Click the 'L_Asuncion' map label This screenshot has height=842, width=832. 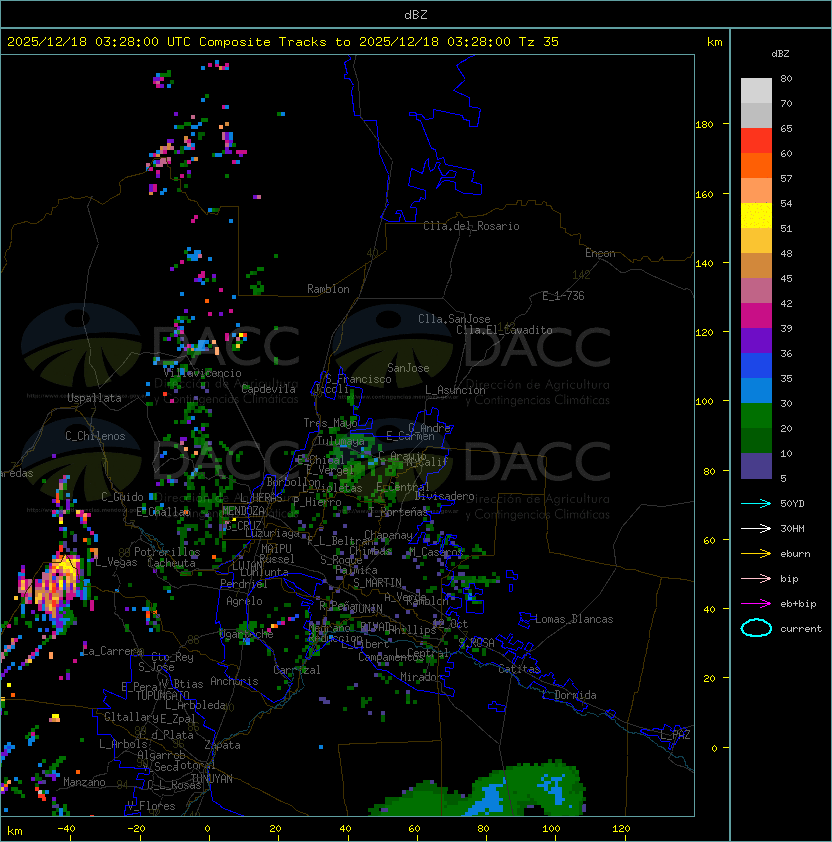click(455, 390)
